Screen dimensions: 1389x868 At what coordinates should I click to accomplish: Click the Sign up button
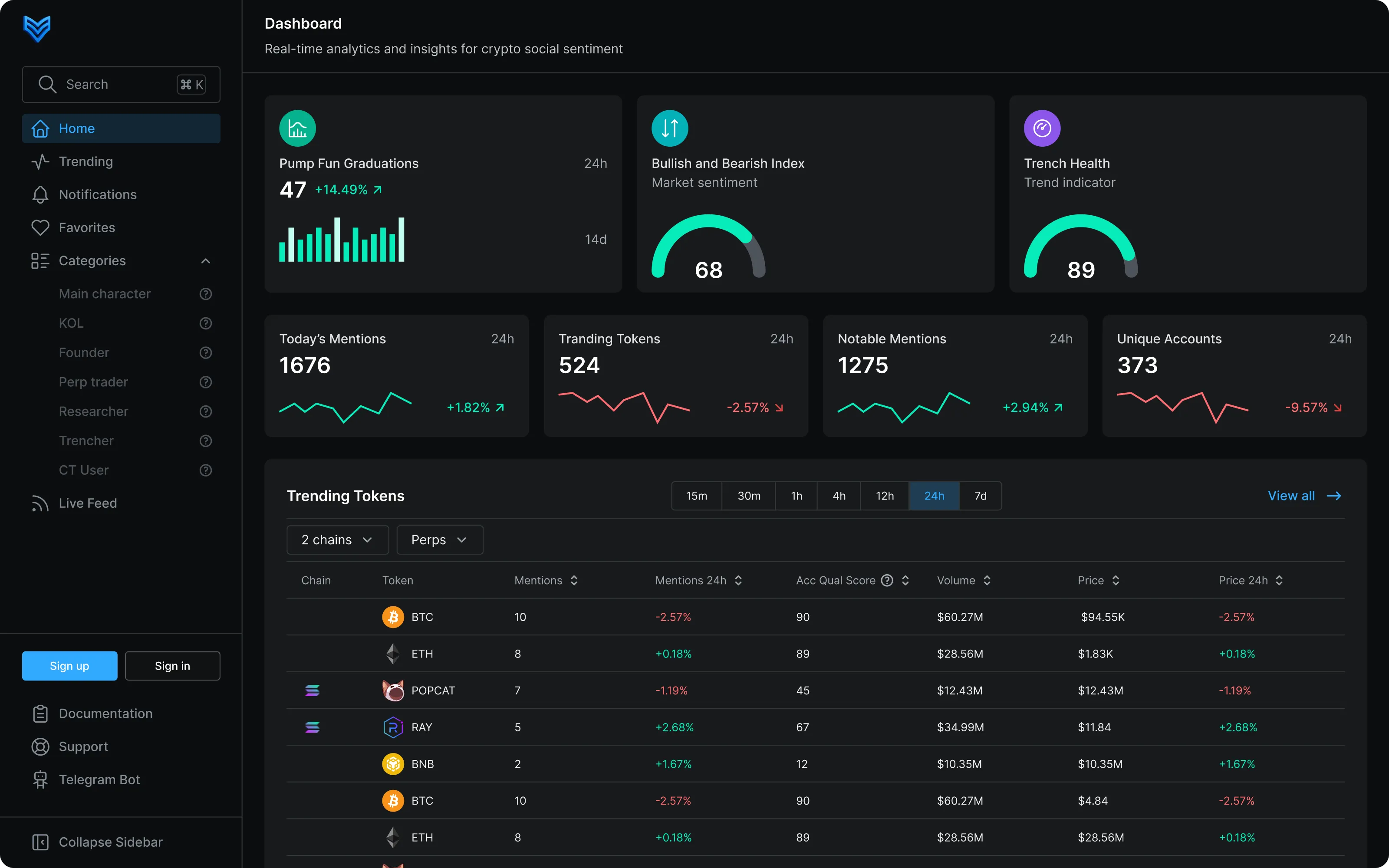[69, 666]
